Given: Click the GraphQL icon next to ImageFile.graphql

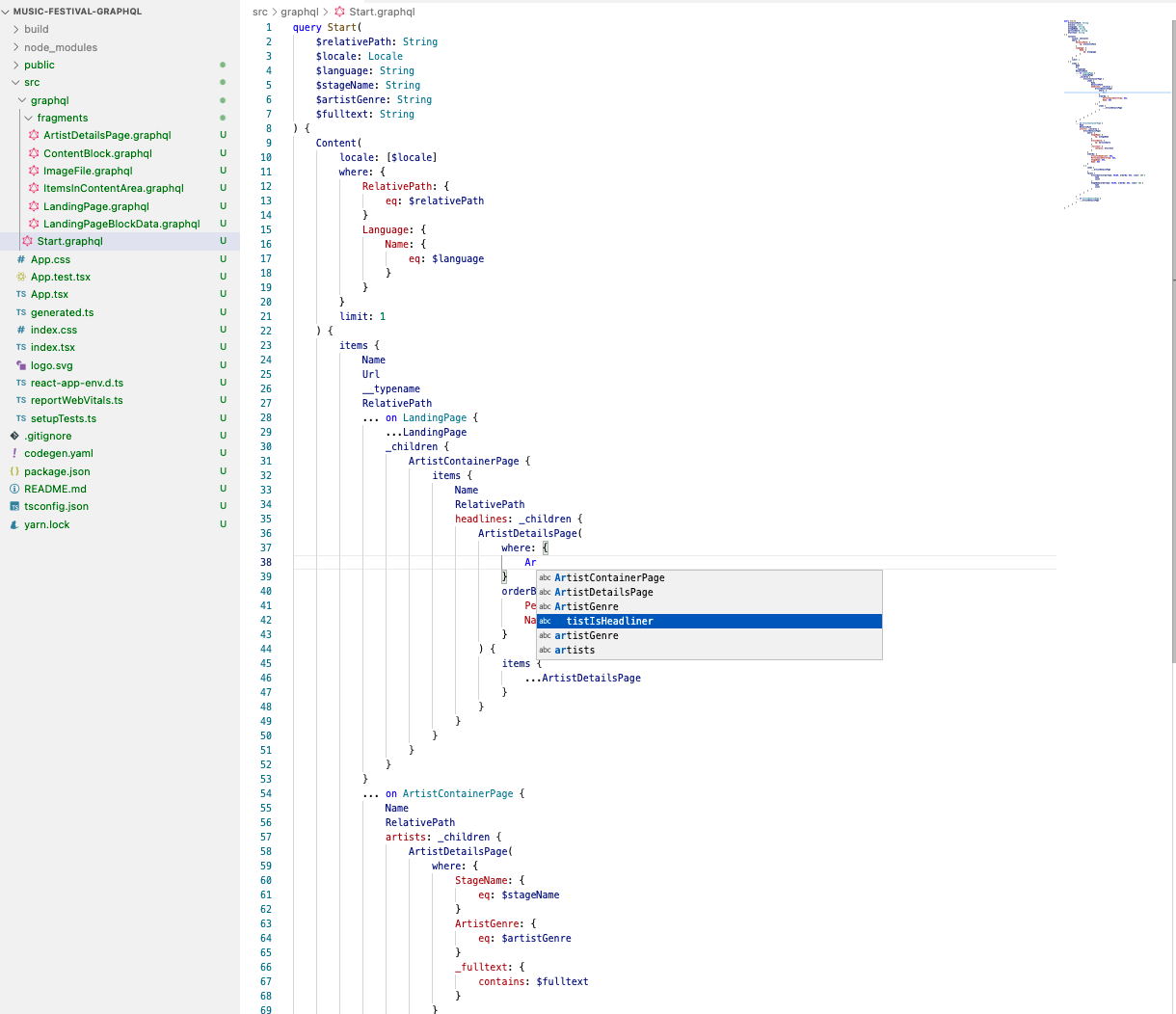Looking at the screenshot, I should pos(34,171).
